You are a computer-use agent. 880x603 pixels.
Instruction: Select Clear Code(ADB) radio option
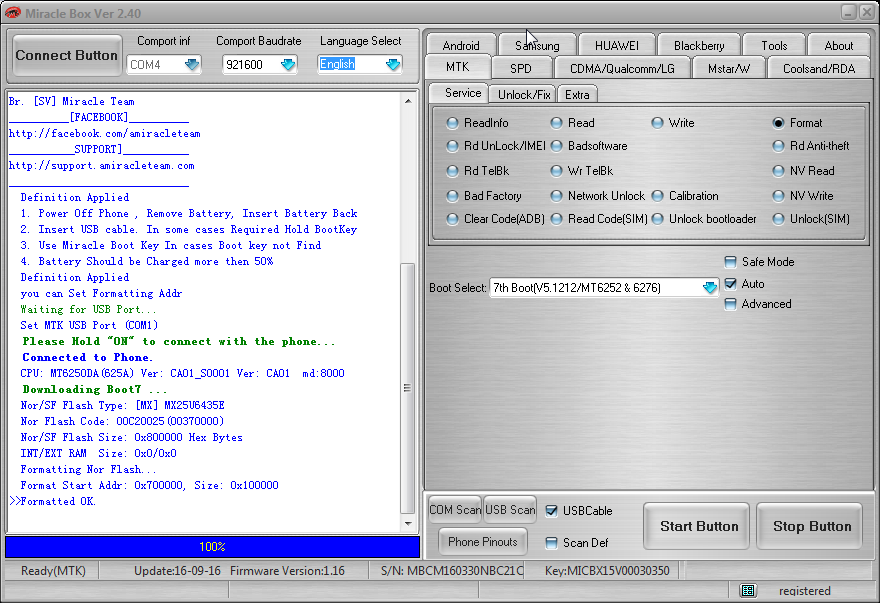[x=496, y=219]
